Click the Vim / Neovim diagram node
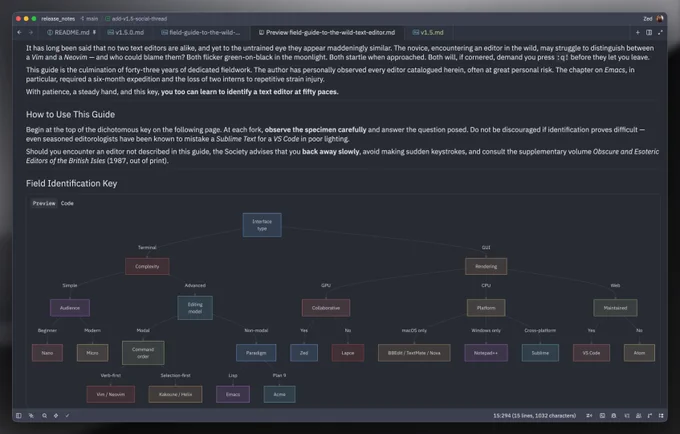The height and width of the screenshot is (434, 680). point(111,394)
